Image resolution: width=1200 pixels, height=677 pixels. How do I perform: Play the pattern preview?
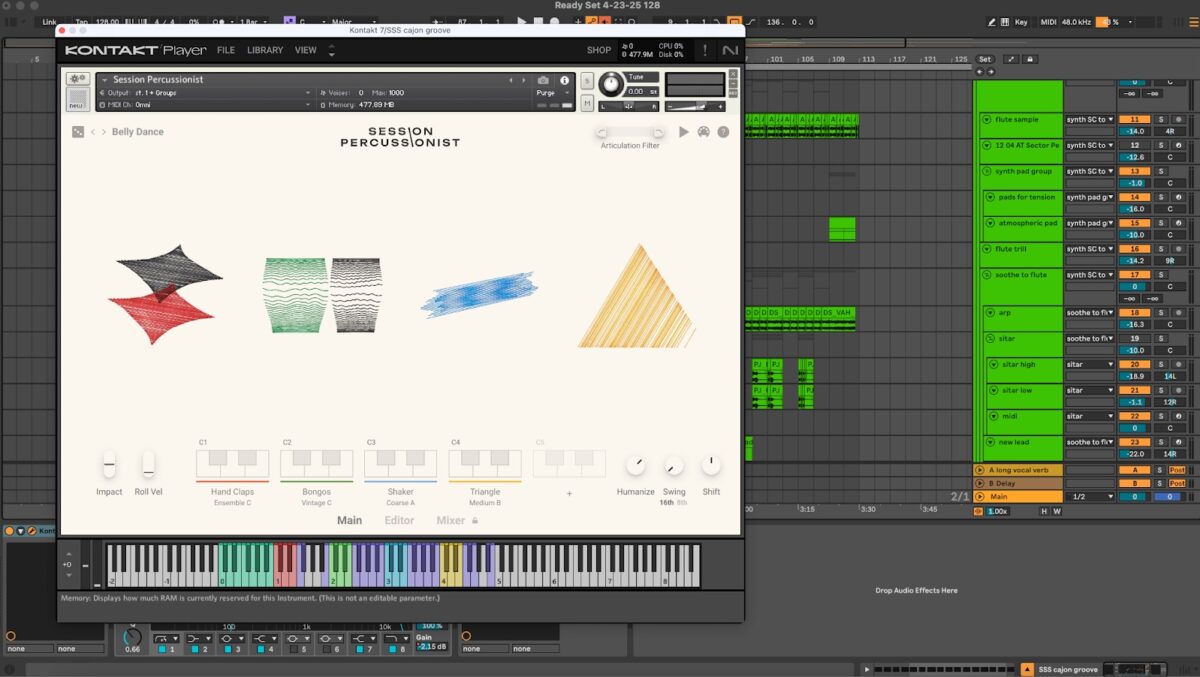click(x=684, y=132)
